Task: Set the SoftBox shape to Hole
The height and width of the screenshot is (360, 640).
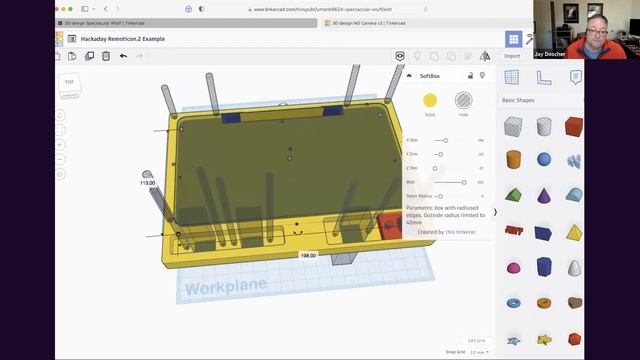Action: tap(463, 100)
